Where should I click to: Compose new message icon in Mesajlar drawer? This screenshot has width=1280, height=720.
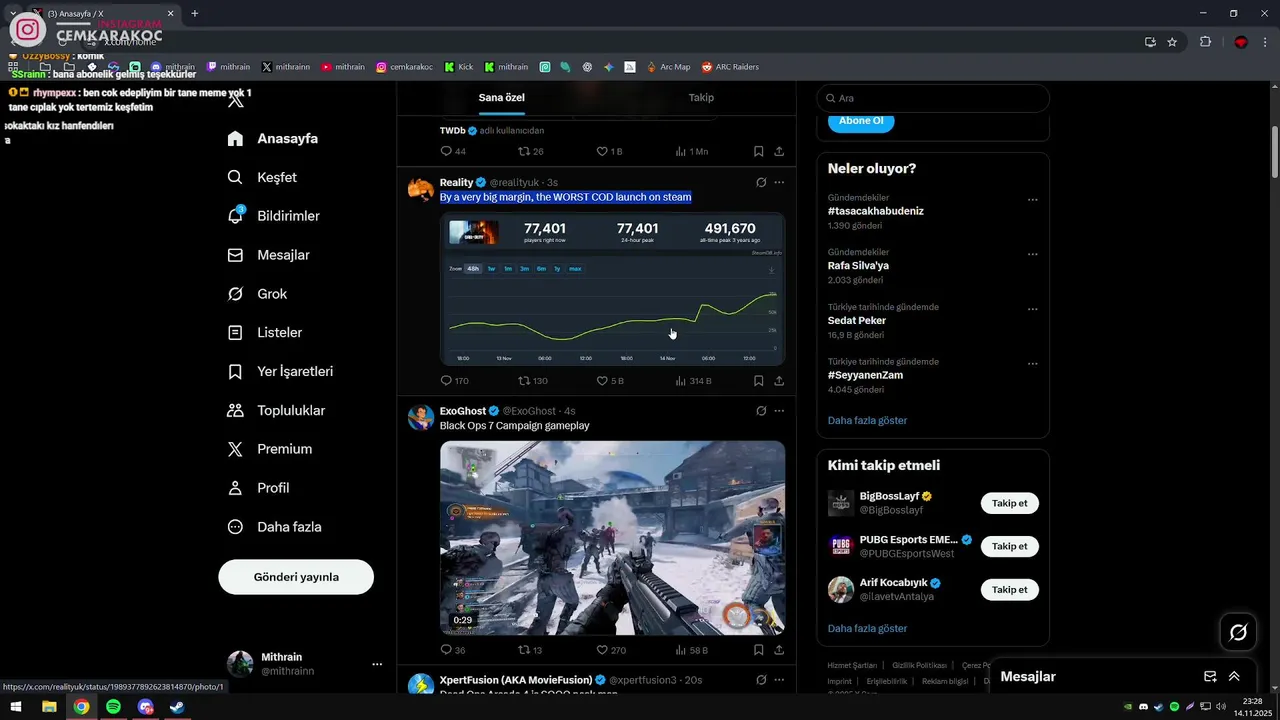pyautogui.click(x=1210, y=677)
